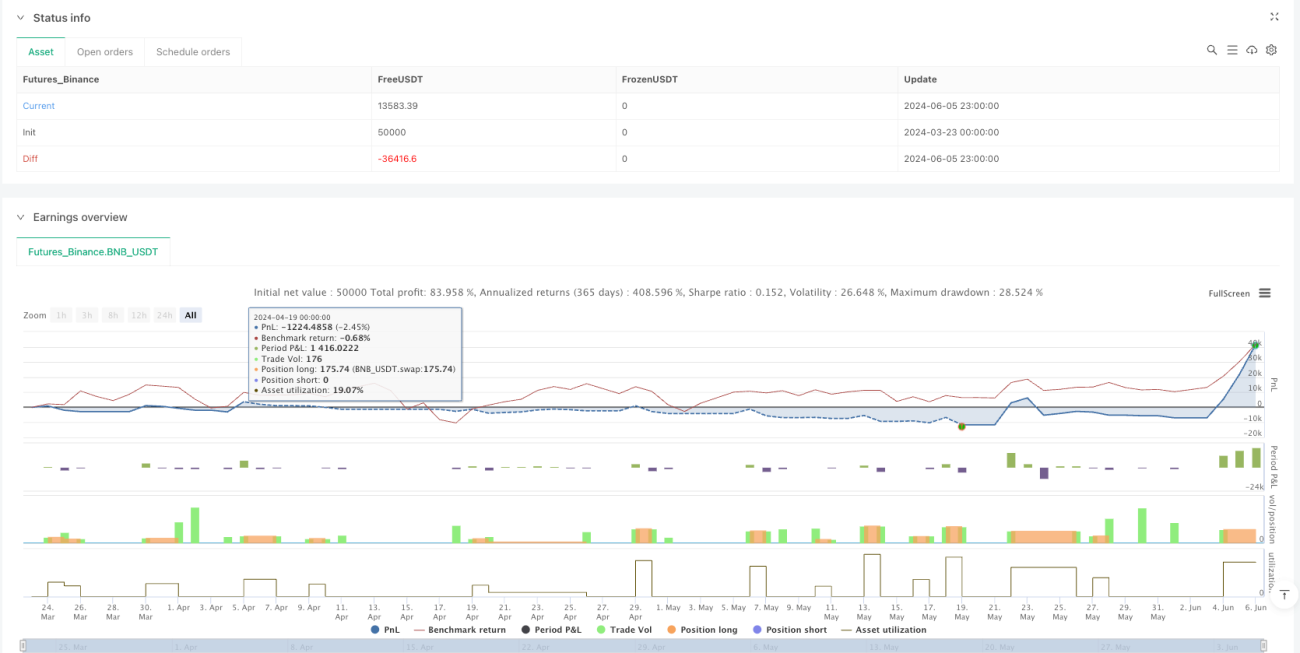The width and height of the screenshot is (1300, 653).
Task: Click the Current row link in table
Action: (39, 106)
